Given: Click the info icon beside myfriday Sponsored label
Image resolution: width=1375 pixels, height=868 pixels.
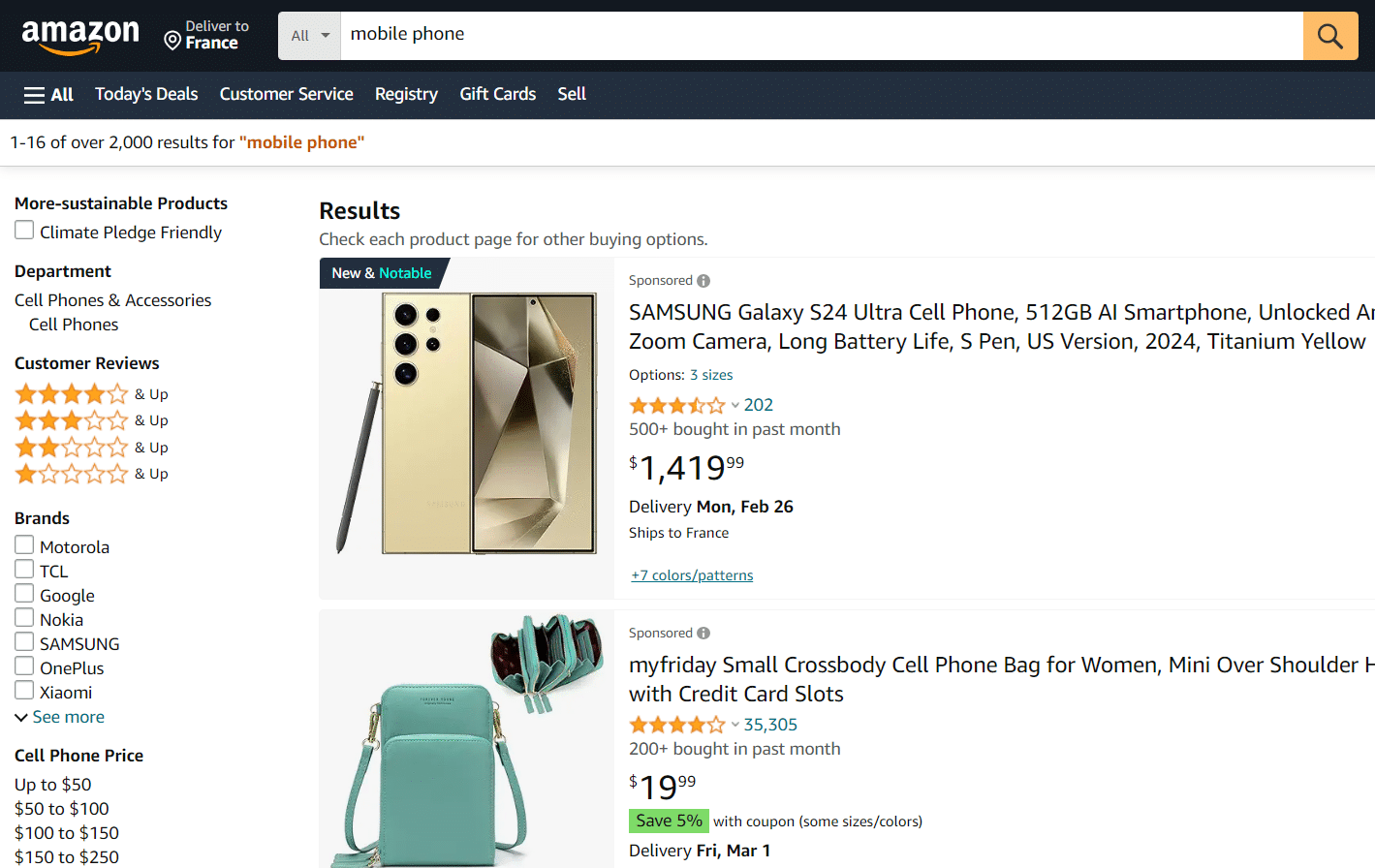Looking at the screenshot, I should [x=703, y=634].
